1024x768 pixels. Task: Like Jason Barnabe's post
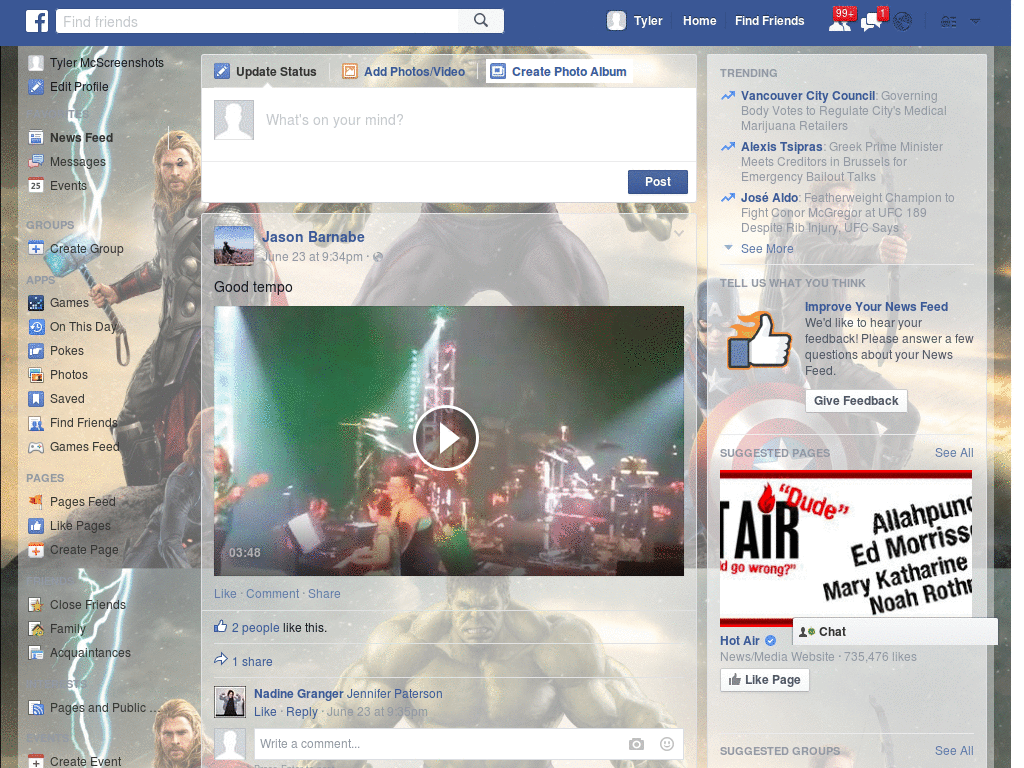tap(225, 593)
